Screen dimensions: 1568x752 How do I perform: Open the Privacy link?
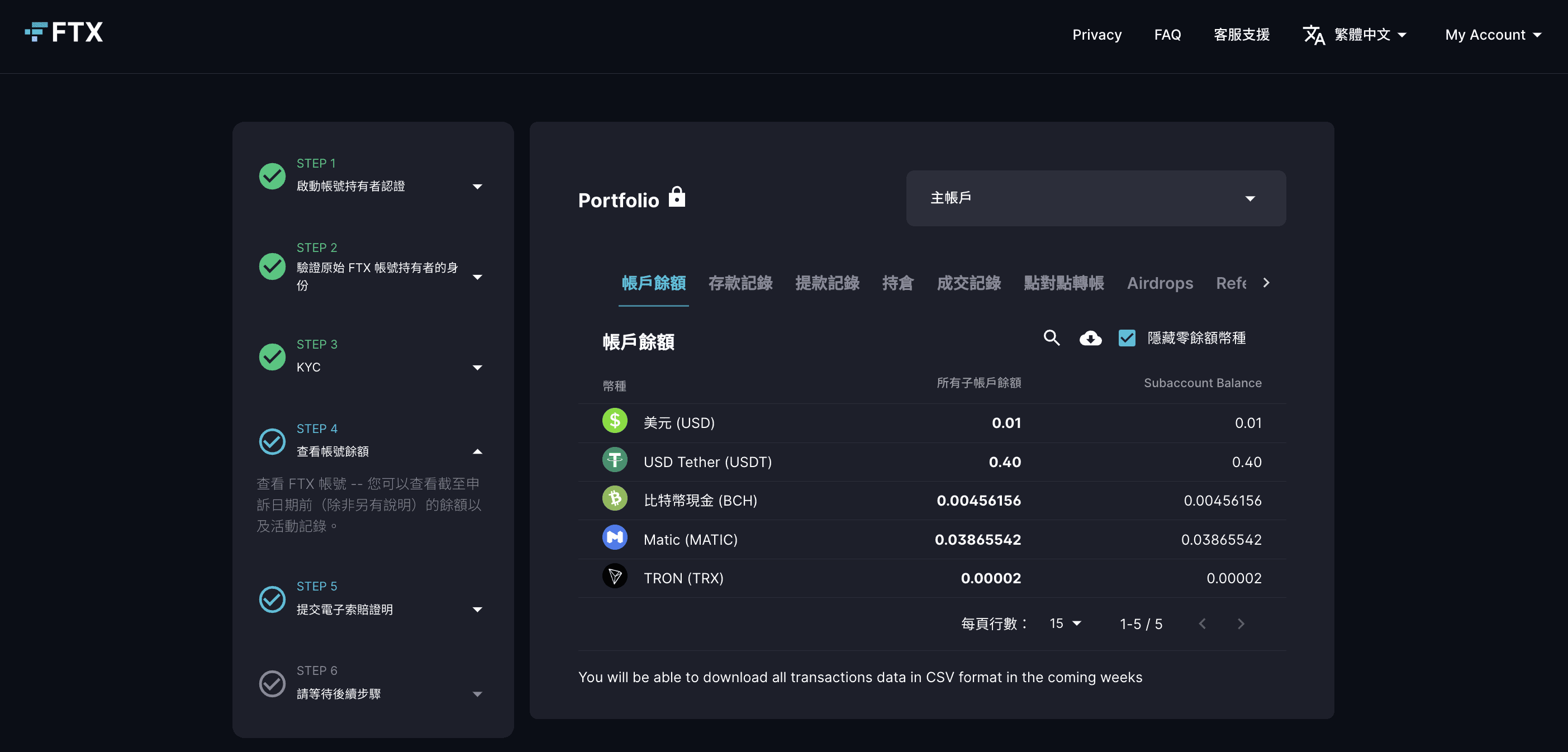coord(1097,35)
